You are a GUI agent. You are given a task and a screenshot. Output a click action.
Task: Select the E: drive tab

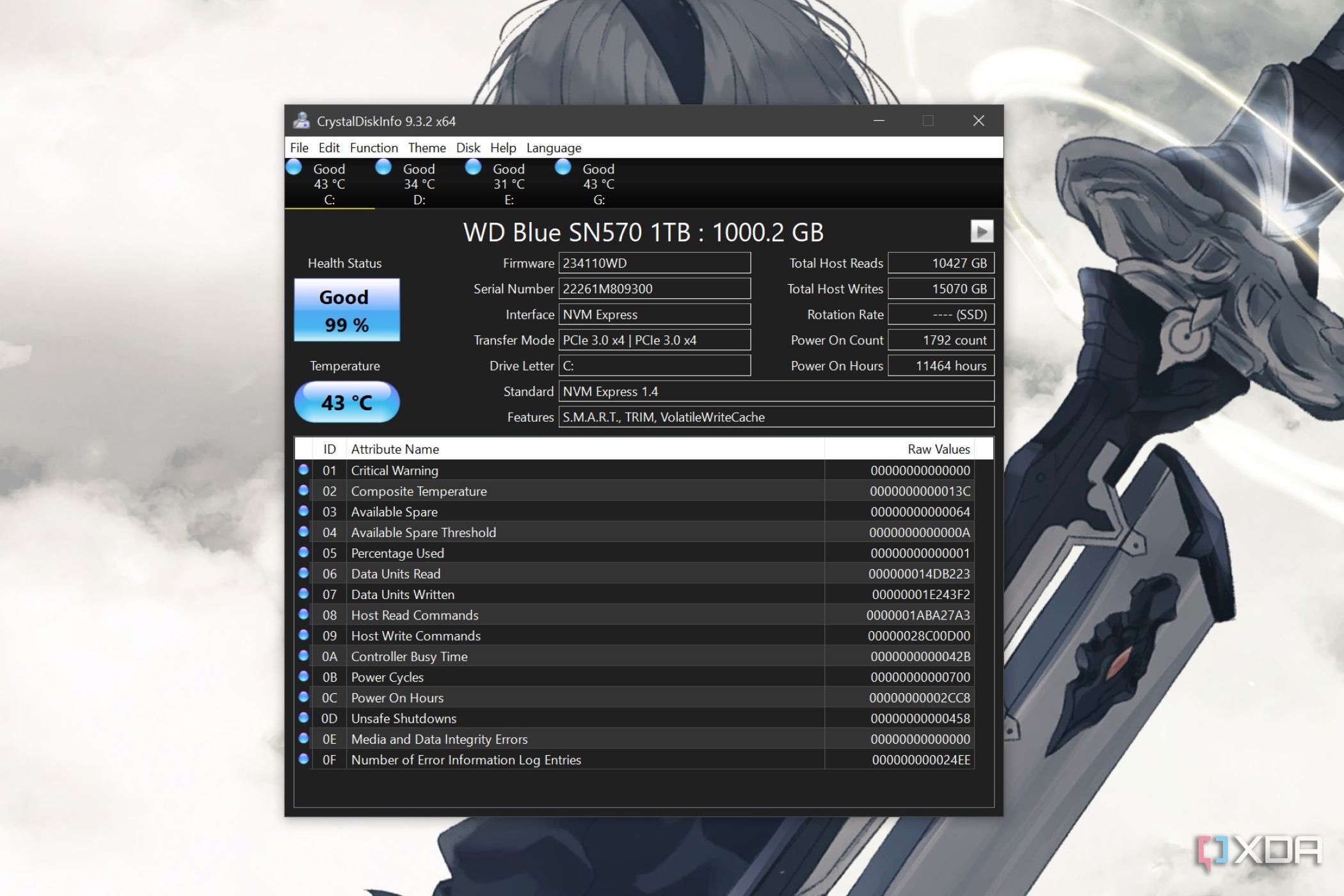point(509,184)
